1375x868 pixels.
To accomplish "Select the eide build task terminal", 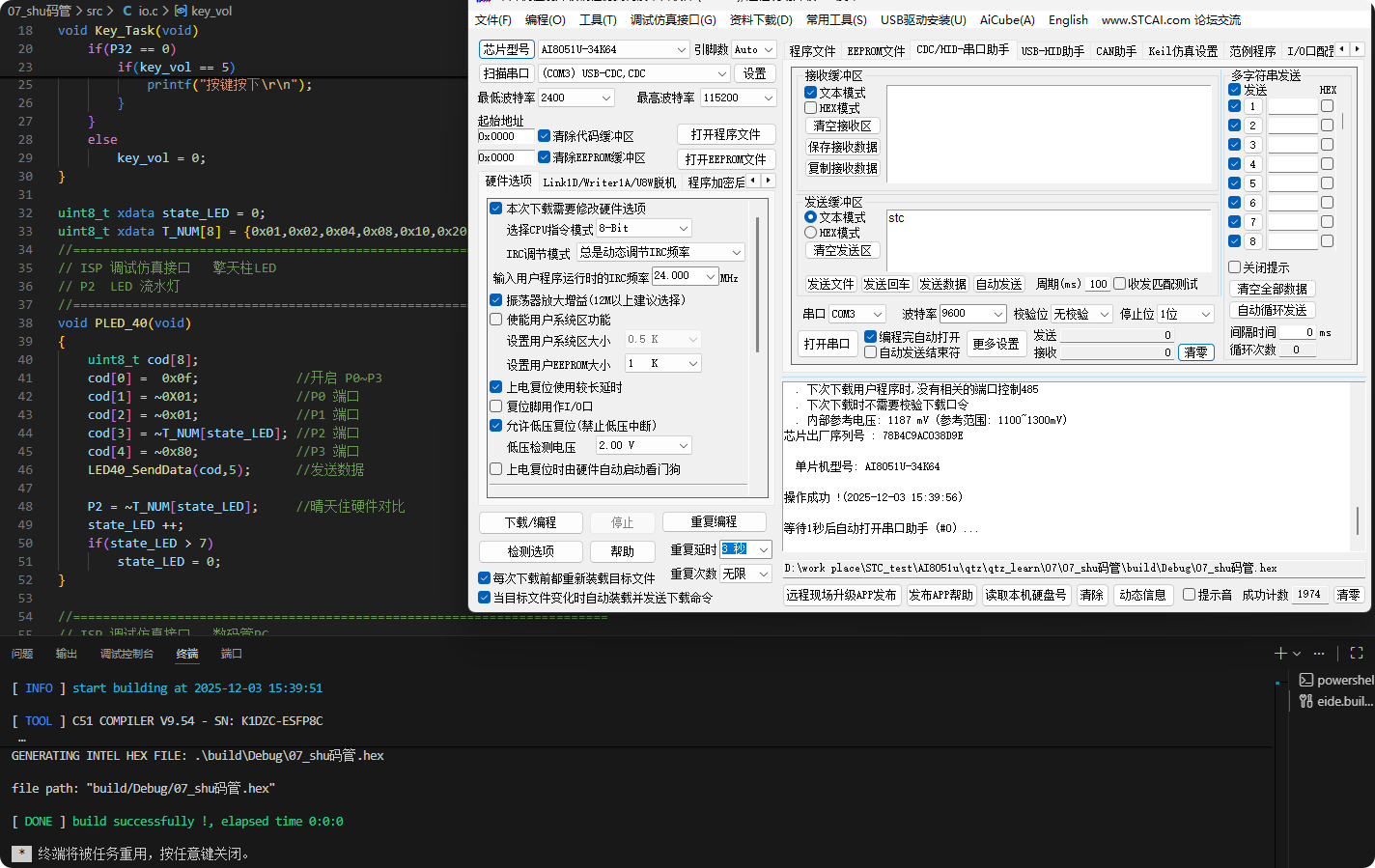I will pos(1336,702).
